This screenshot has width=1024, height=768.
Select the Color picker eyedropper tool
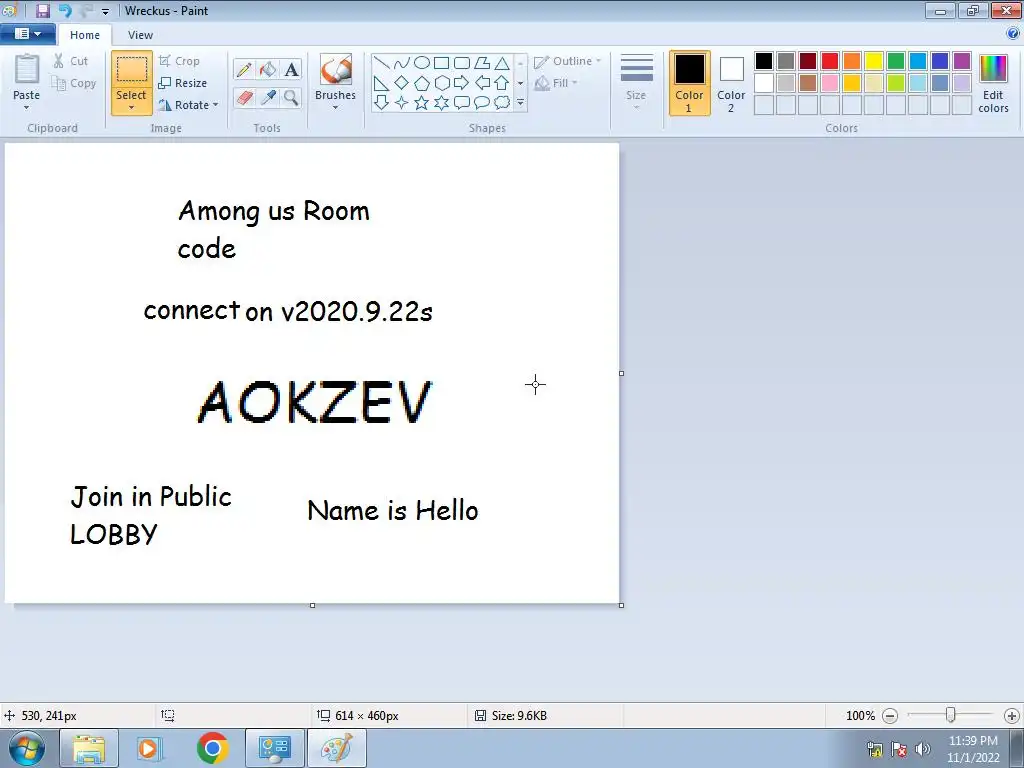pyautogui.click(x=268, y=98)
